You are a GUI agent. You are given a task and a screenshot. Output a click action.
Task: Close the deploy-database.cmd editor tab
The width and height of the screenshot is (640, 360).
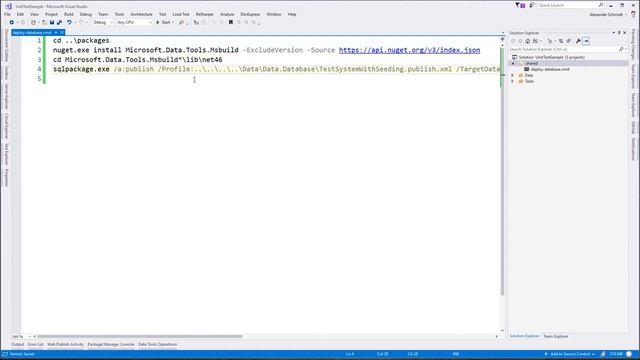pos(62,32)
